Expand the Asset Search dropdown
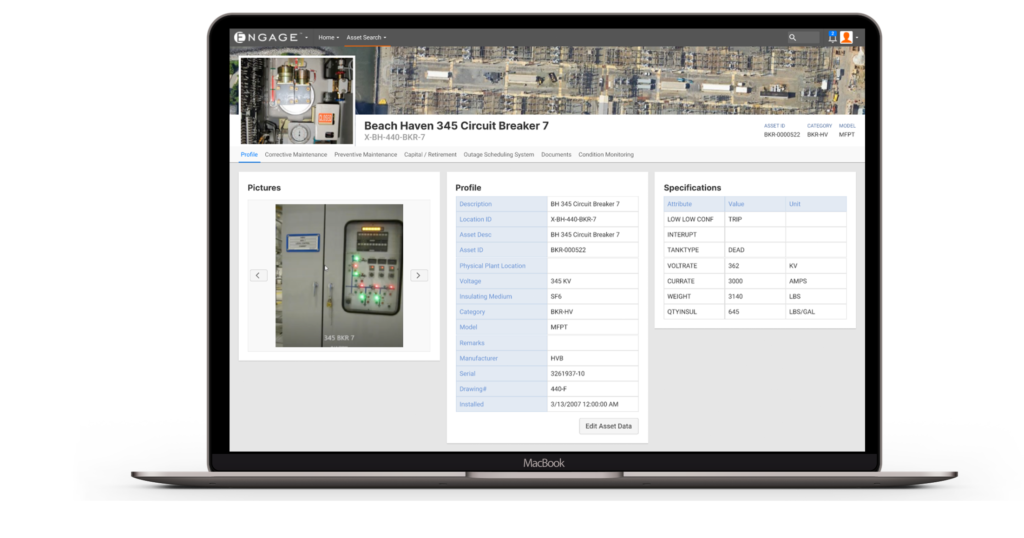The height and width of the screenshot is (538, 1024). tap(366, 37)
